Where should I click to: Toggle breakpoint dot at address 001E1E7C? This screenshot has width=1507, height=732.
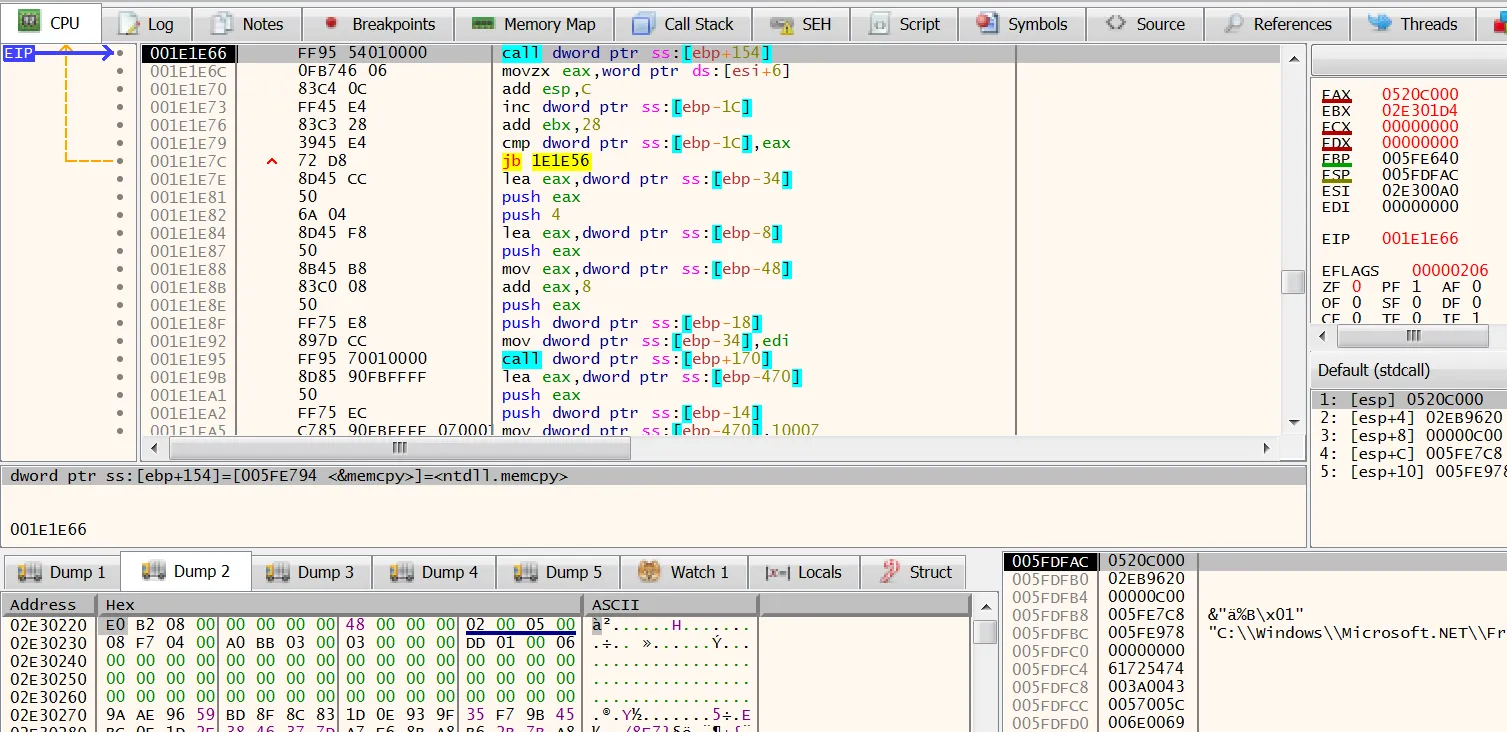click(120, 161)
